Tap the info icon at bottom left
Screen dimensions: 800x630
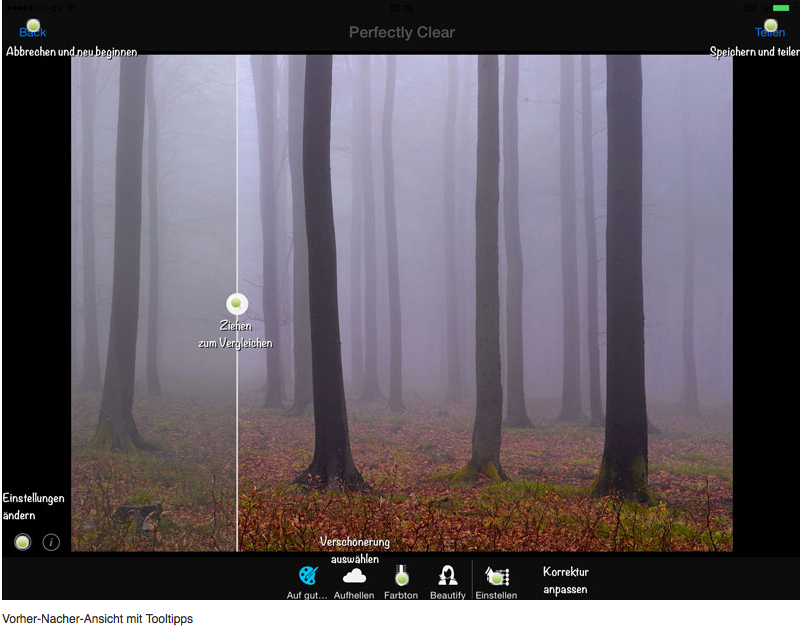click(51, 542)
